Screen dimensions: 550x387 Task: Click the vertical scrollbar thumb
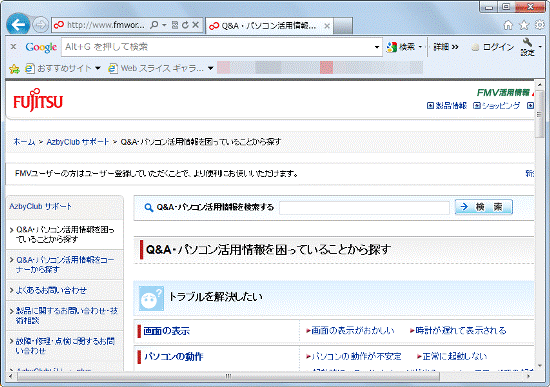pyautogui.click(x=539, y=114)
